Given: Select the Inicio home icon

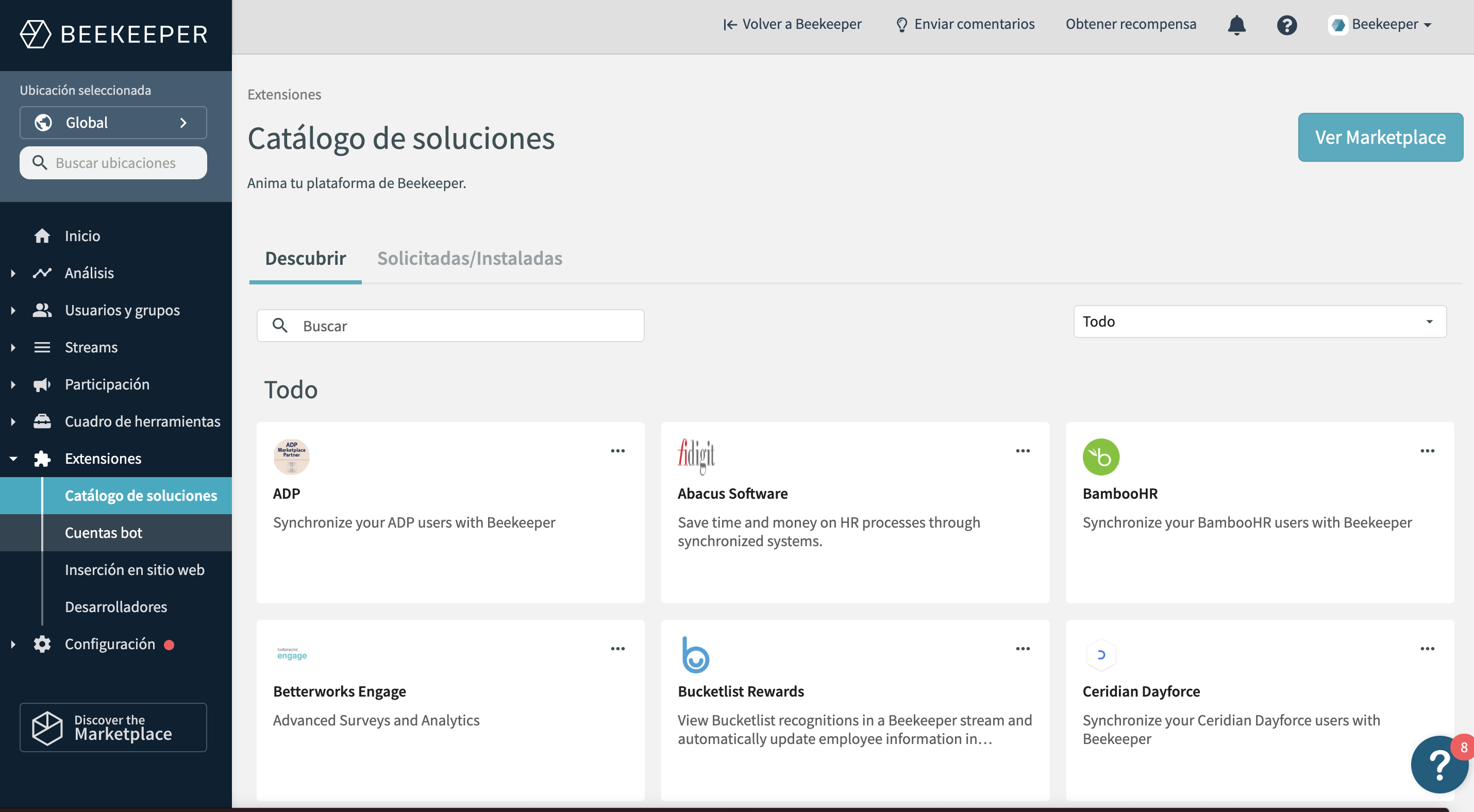Looking at the screenshot, I should 43,235.
